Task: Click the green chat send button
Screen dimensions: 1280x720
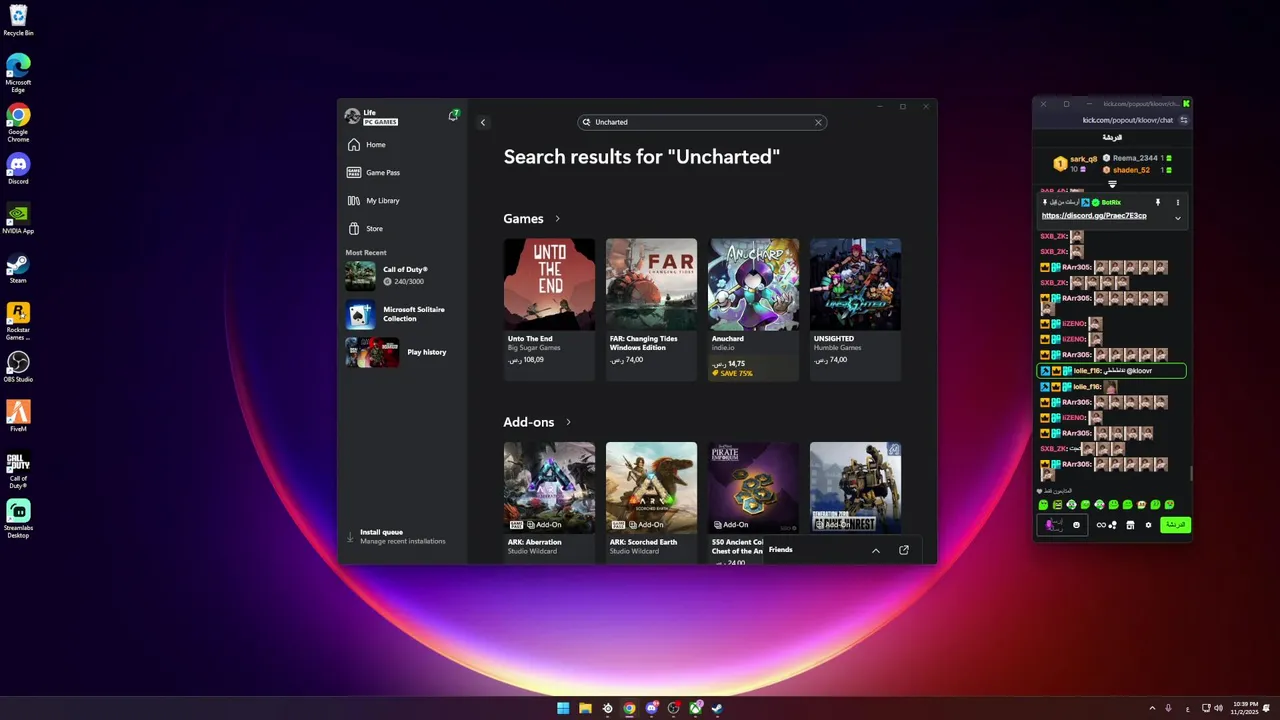Action: [x=1175, y=525]
